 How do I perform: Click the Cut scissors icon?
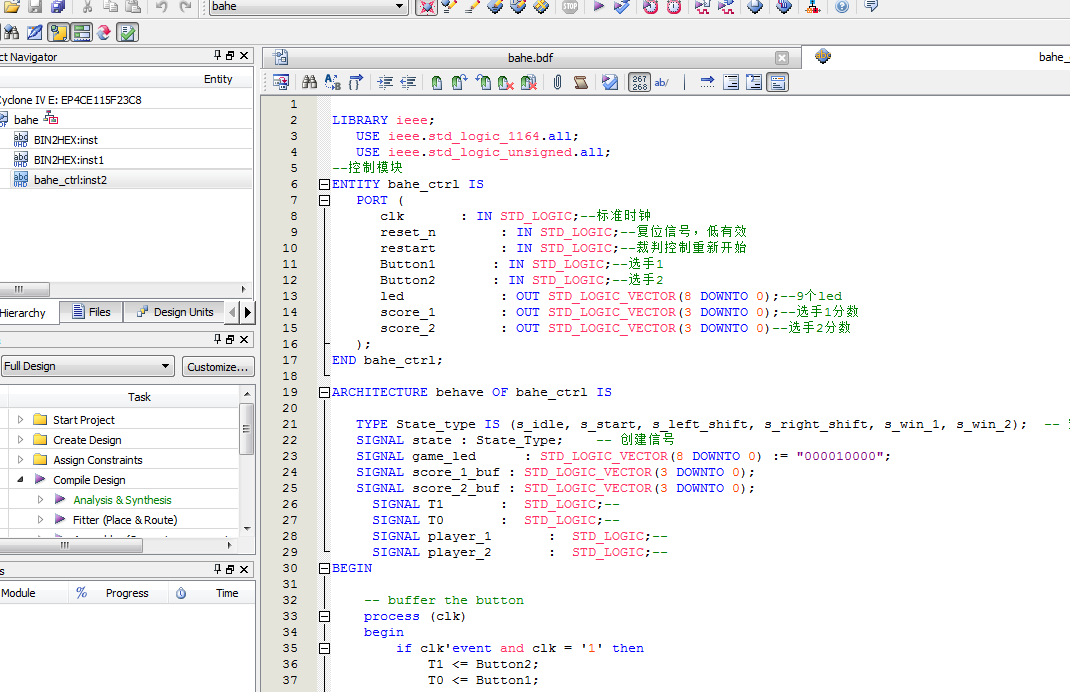tap(87, 6)
